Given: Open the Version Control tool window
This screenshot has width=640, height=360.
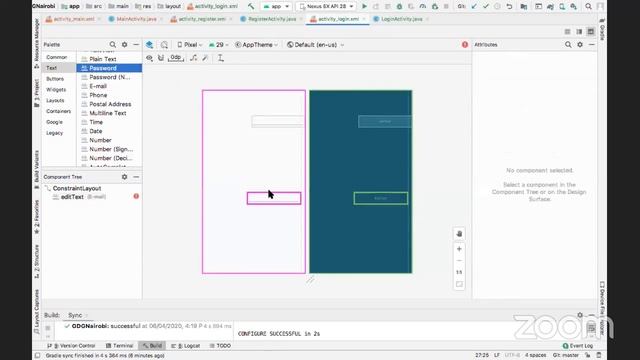Looking at the screenshot, I should click(71, 346).
